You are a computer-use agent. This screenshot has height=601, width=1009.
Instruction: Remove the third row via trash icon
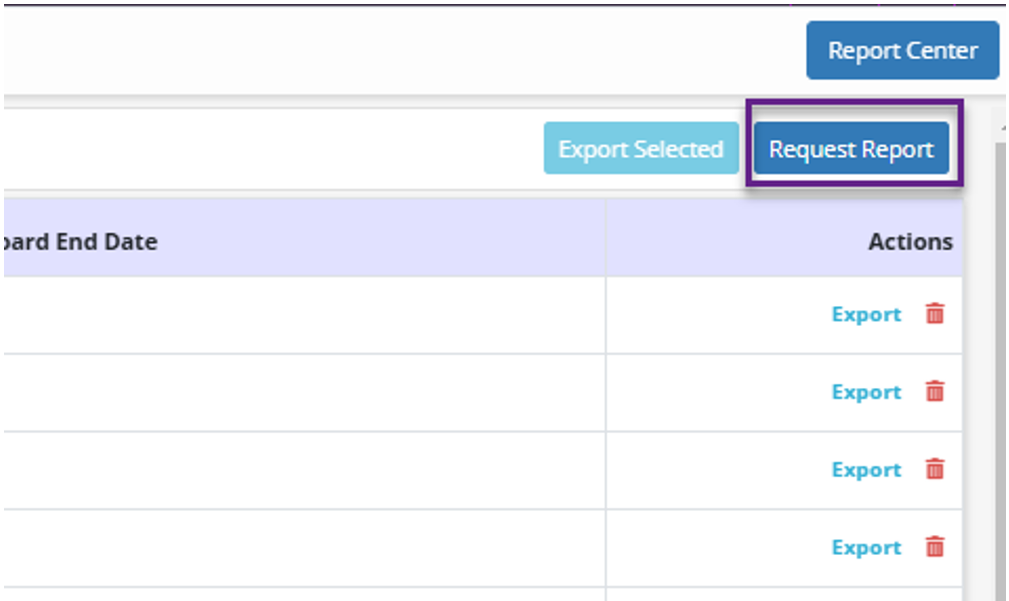pos(934,469)
